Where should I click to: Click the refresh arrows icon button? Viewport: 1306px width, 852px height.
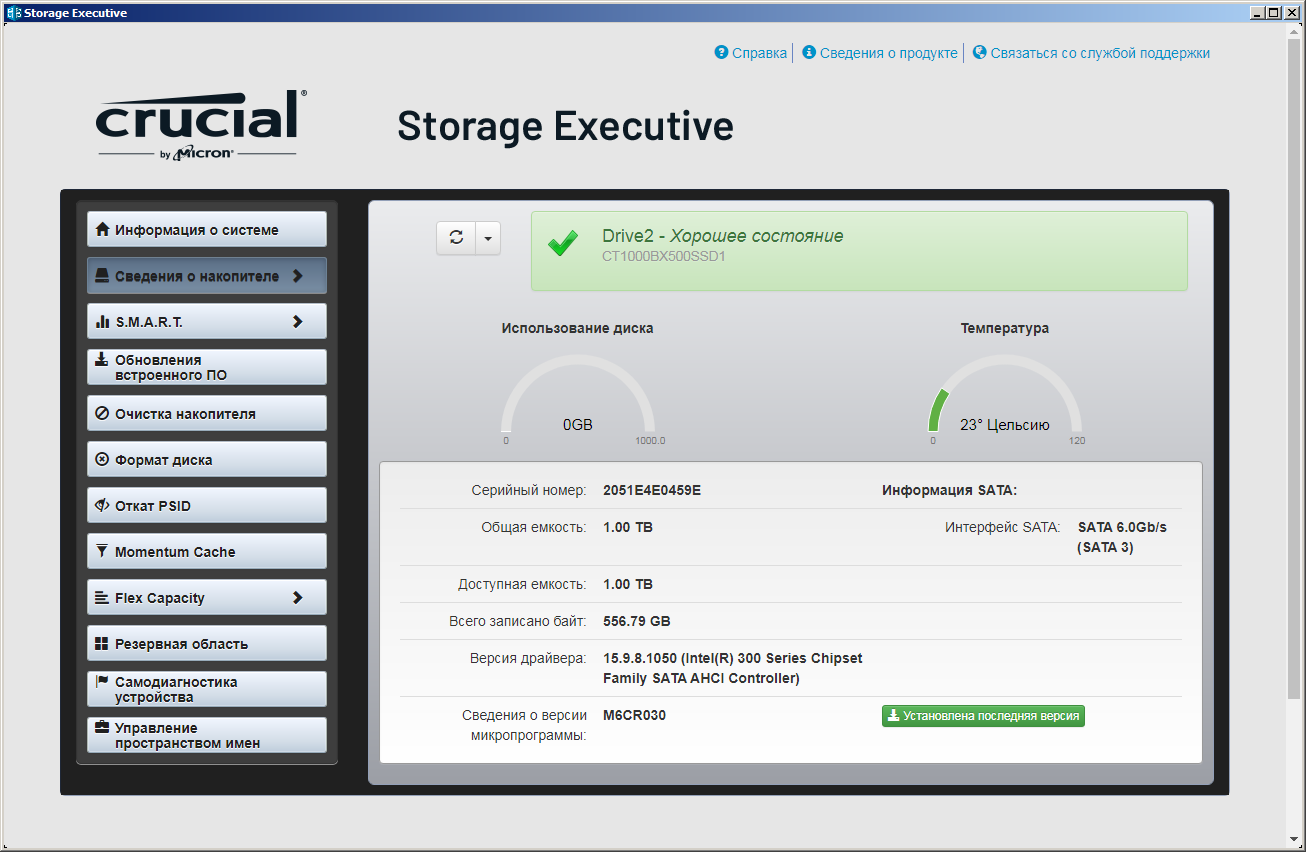(456, 238)
